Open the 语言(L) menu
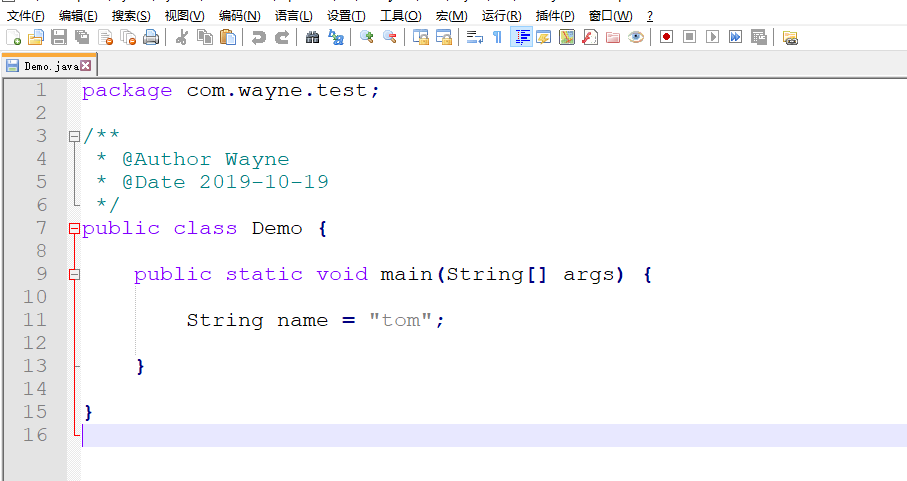 (x=293, y=16)
